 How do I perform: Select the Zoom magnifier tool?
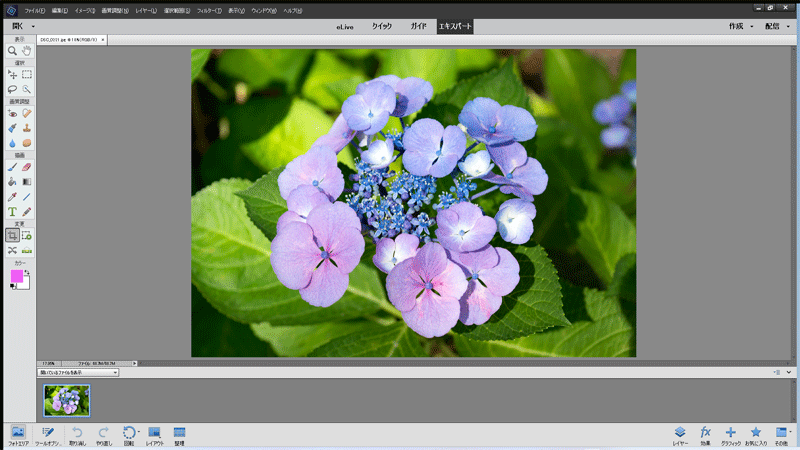pyautogui.click(x=12, y=51)
